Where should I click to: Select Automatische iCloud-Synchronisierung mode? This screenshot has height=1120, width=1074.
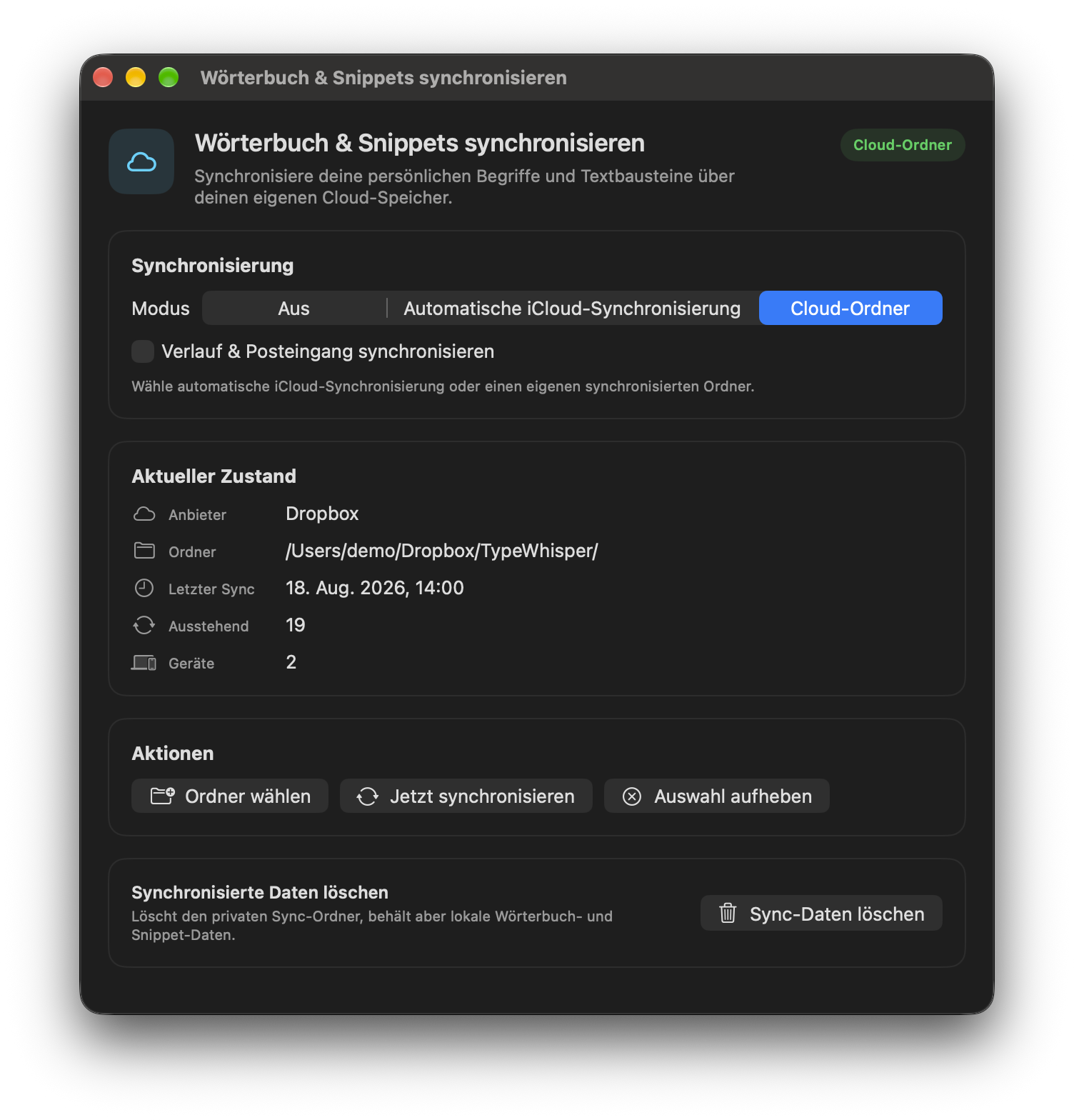pyautogui.click(x=572, y=309)
